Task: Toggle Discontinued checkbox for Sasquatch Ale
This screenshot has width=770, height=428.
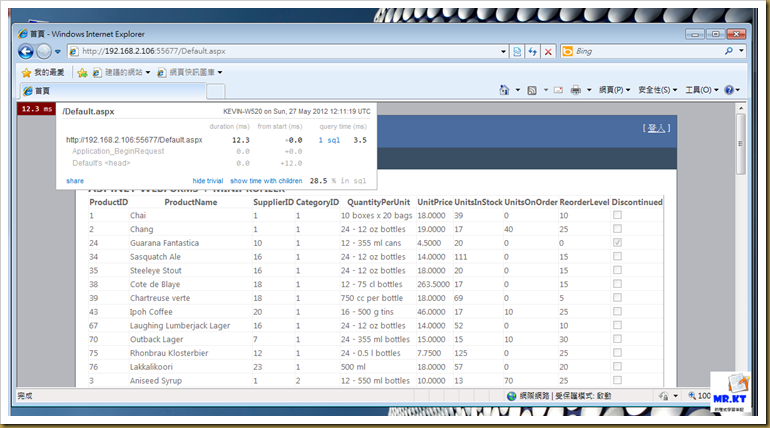Action: pos(617,256)
